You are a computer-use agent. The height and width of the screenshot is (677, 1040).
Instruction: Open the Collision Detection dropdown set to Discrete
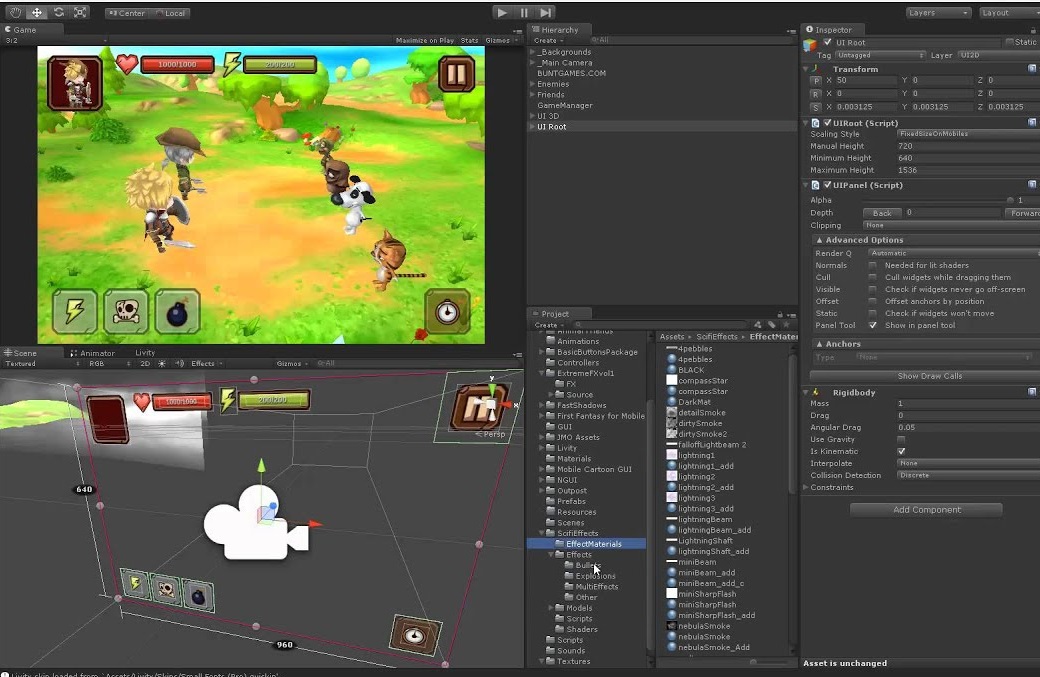(x=963, y=475)
